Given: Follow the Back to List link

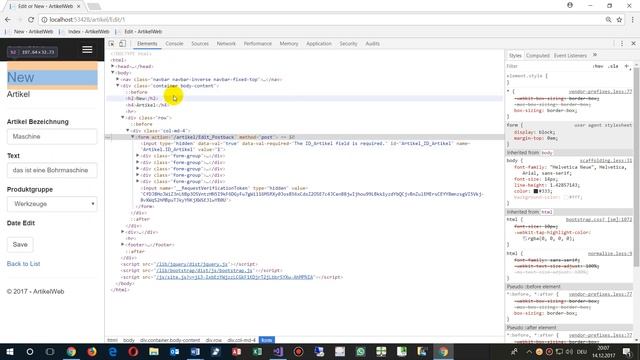Looking at the screenshot, I should coord(23,264).
